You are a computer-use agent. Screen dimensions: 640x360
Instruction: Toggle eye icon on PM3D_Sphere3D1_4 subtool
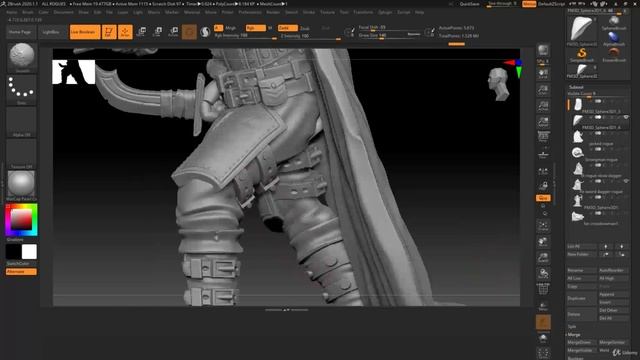[626, 118]
